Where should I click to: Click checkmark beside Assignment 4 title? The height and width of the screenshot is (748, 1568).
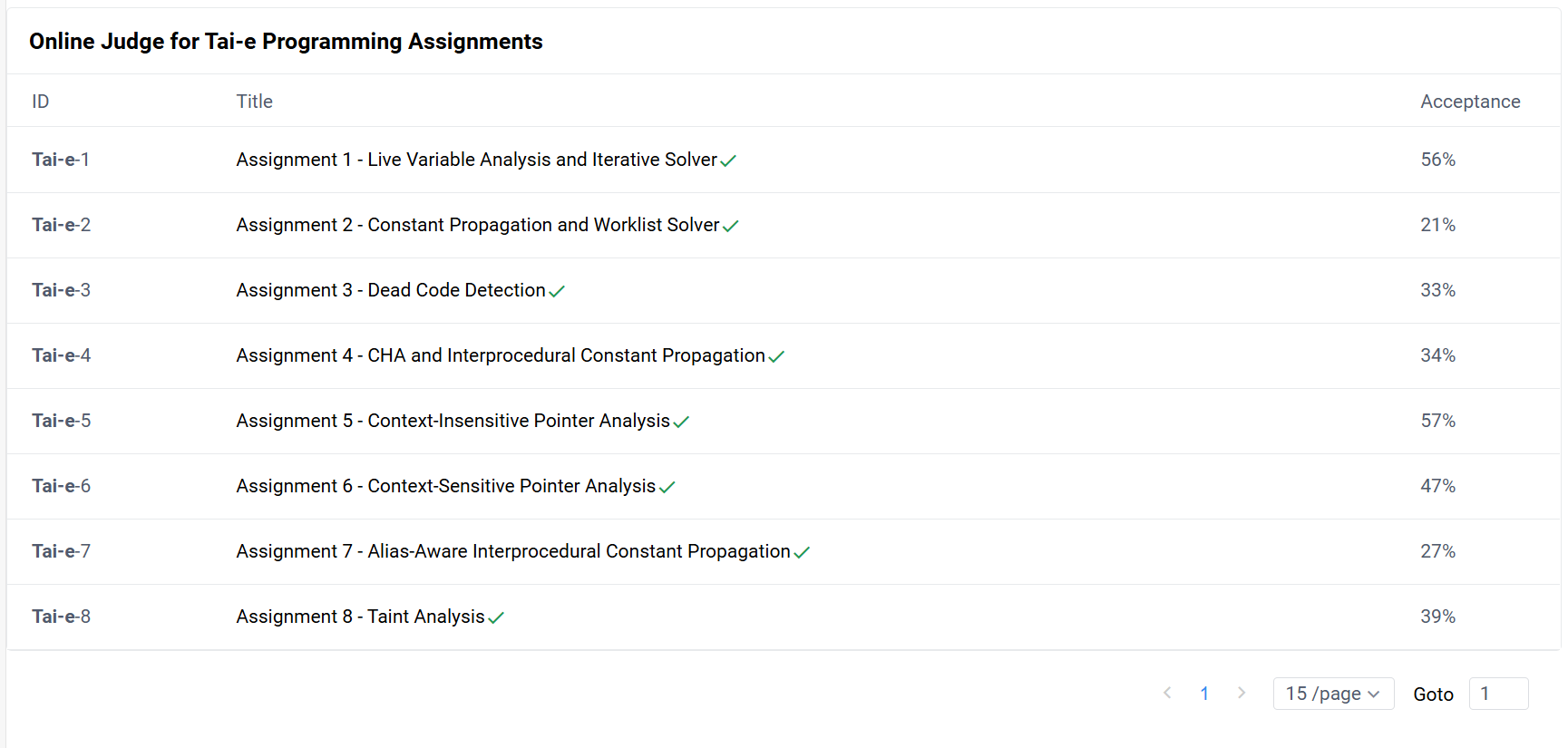[x=776, y=356]
